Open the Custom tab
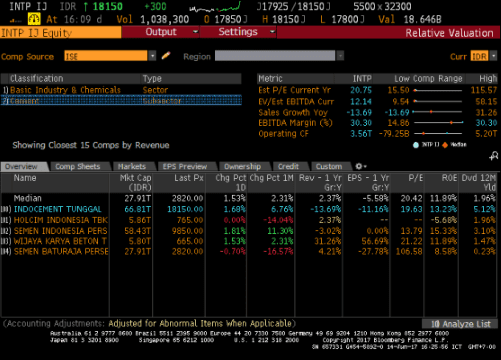The width and height of the screenshot is (501, 360). [329, 166]
